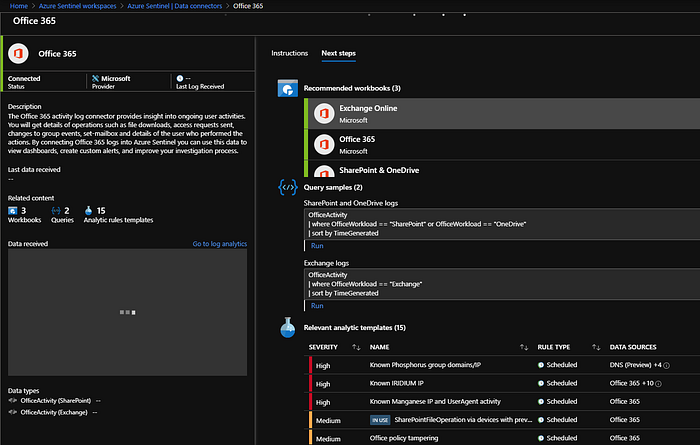This screenshot has height=445, width=700.
Task: Select the Next steps tab
Action: click(x=338, y=53)
